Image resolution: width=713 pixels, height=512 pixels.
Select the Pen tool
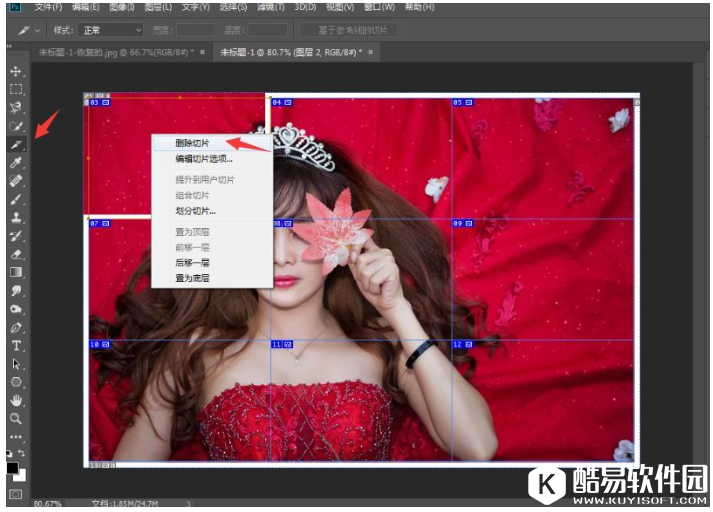coord(16,327)
